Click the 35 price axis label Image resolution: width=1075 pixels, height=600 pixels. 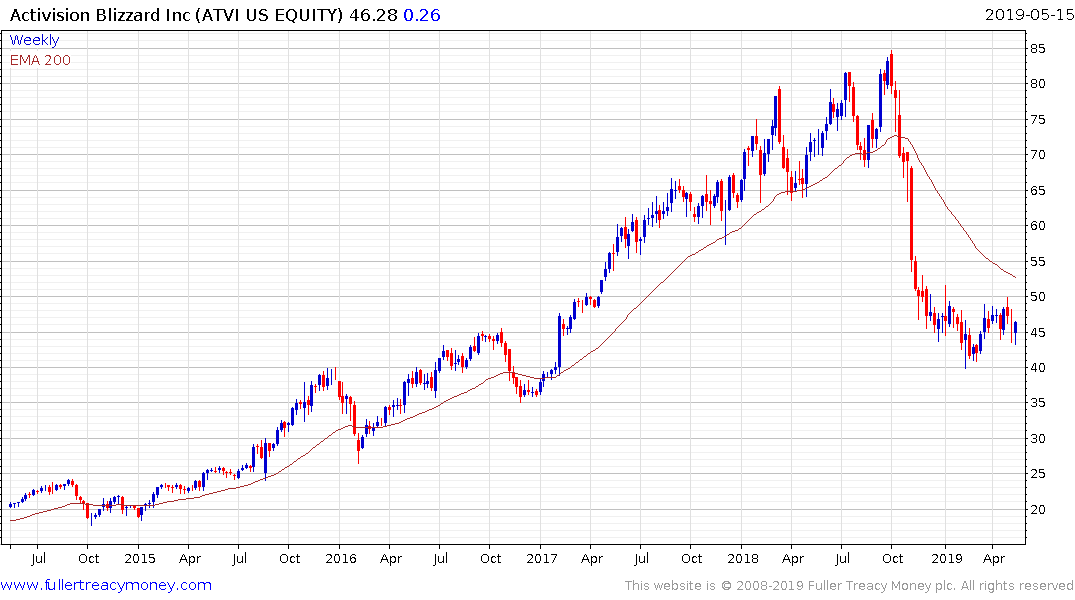[x=1037, y=403]
